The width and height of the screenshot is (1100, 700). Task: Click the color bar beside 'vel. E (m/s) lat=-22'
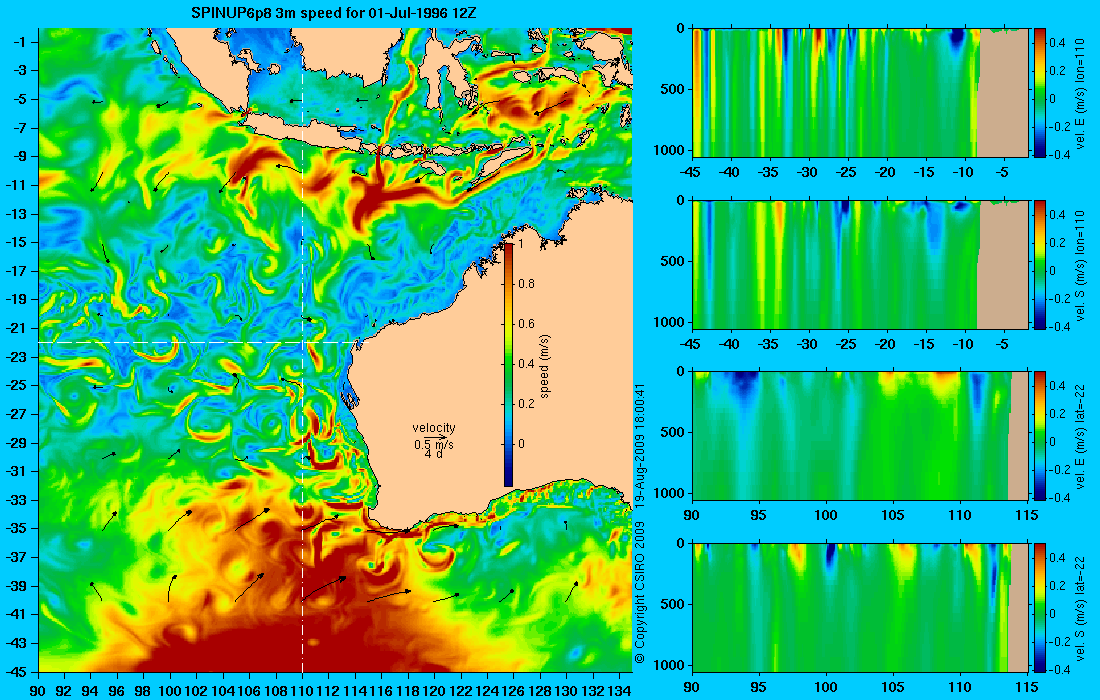(1040, 436)
